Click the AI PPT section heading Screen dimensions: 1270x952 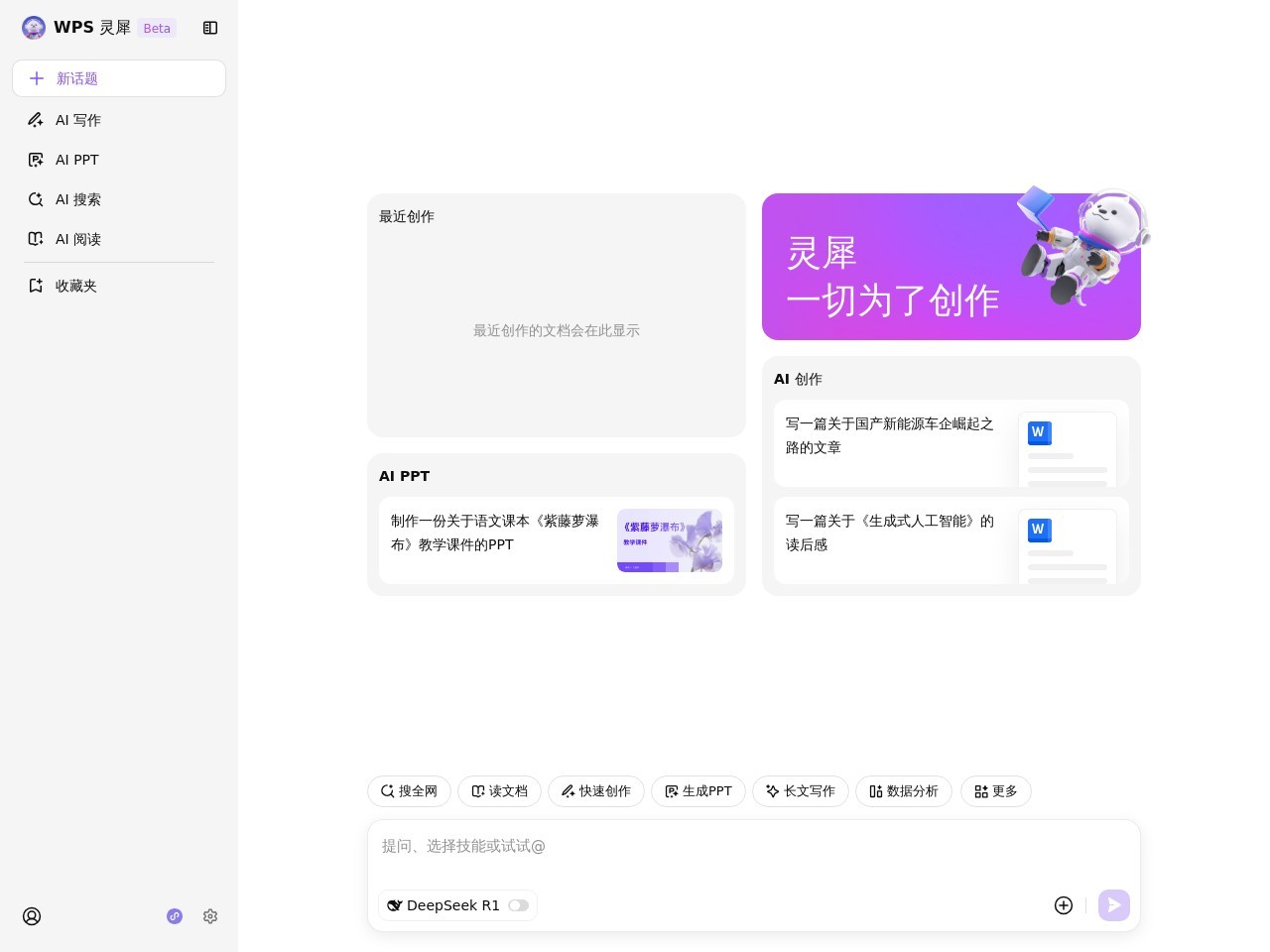[x=405, y=476]
